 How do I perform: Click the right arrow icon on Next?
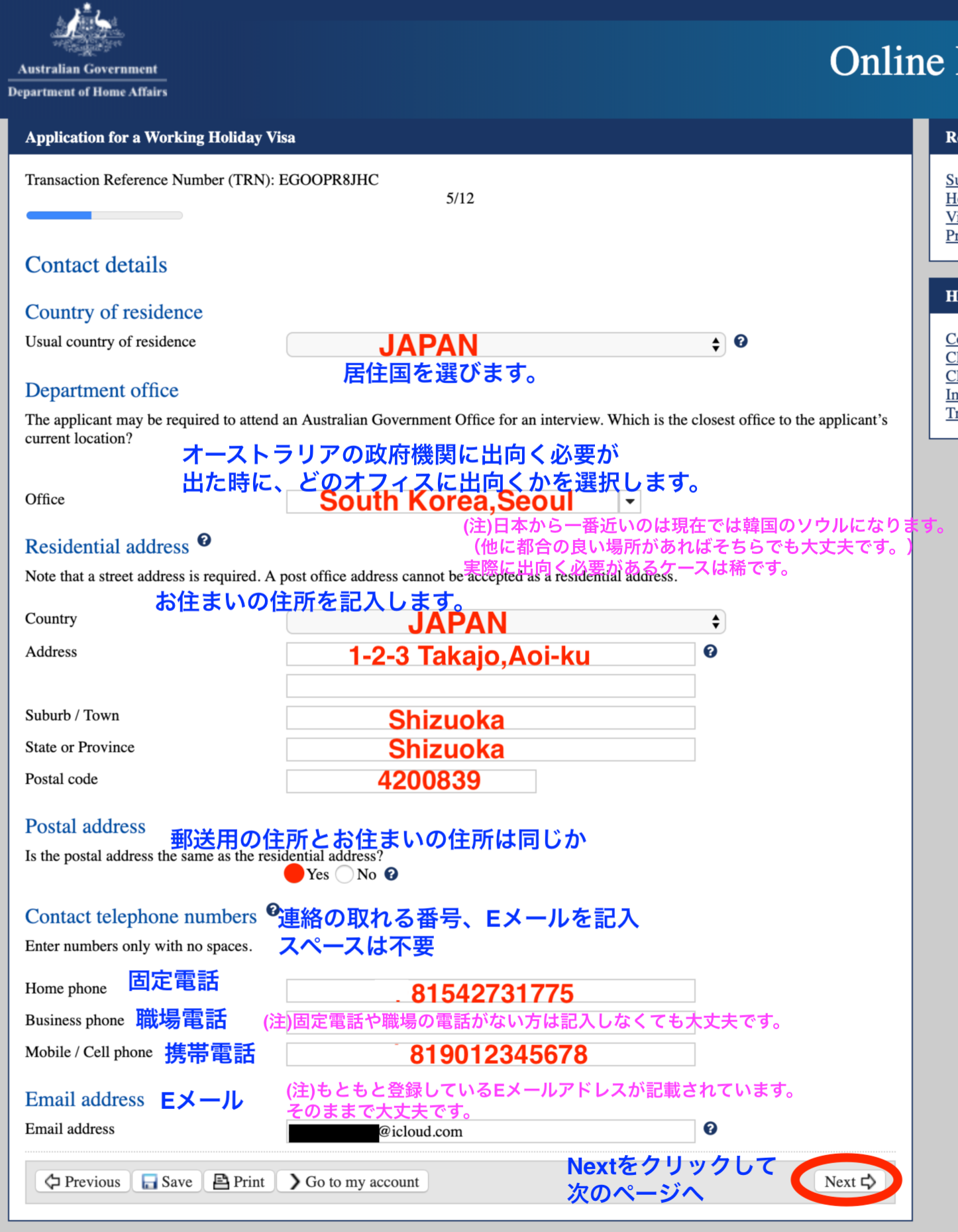868,1181
